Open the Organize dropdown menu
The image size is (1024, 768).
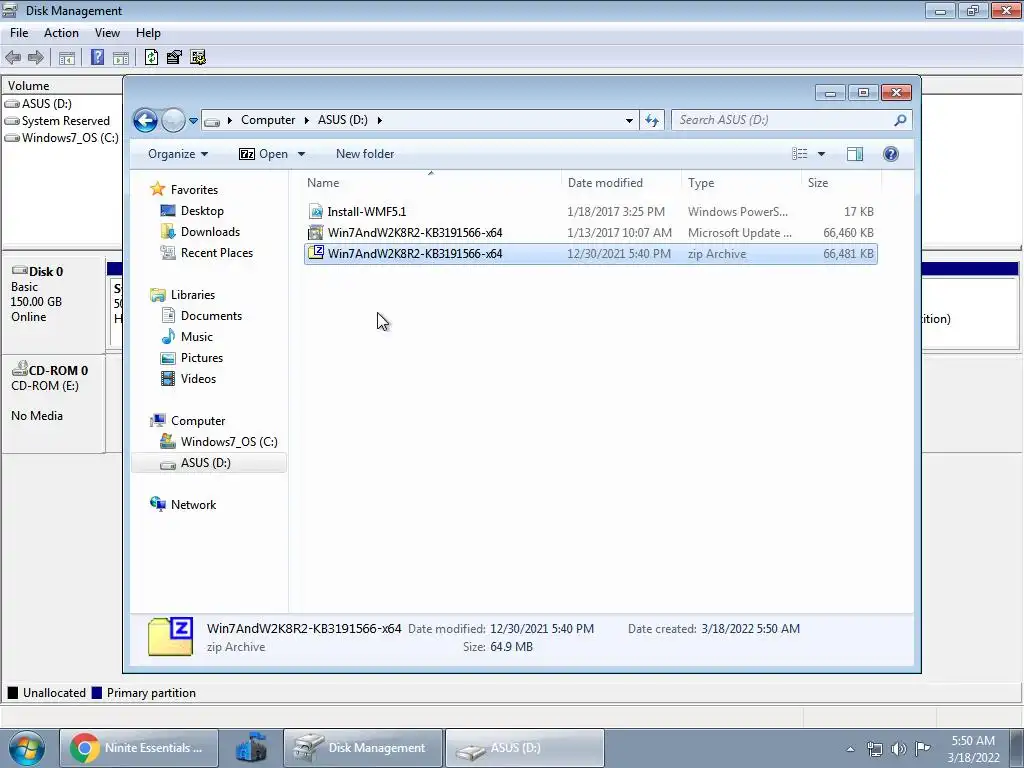[x=178, y=154]
